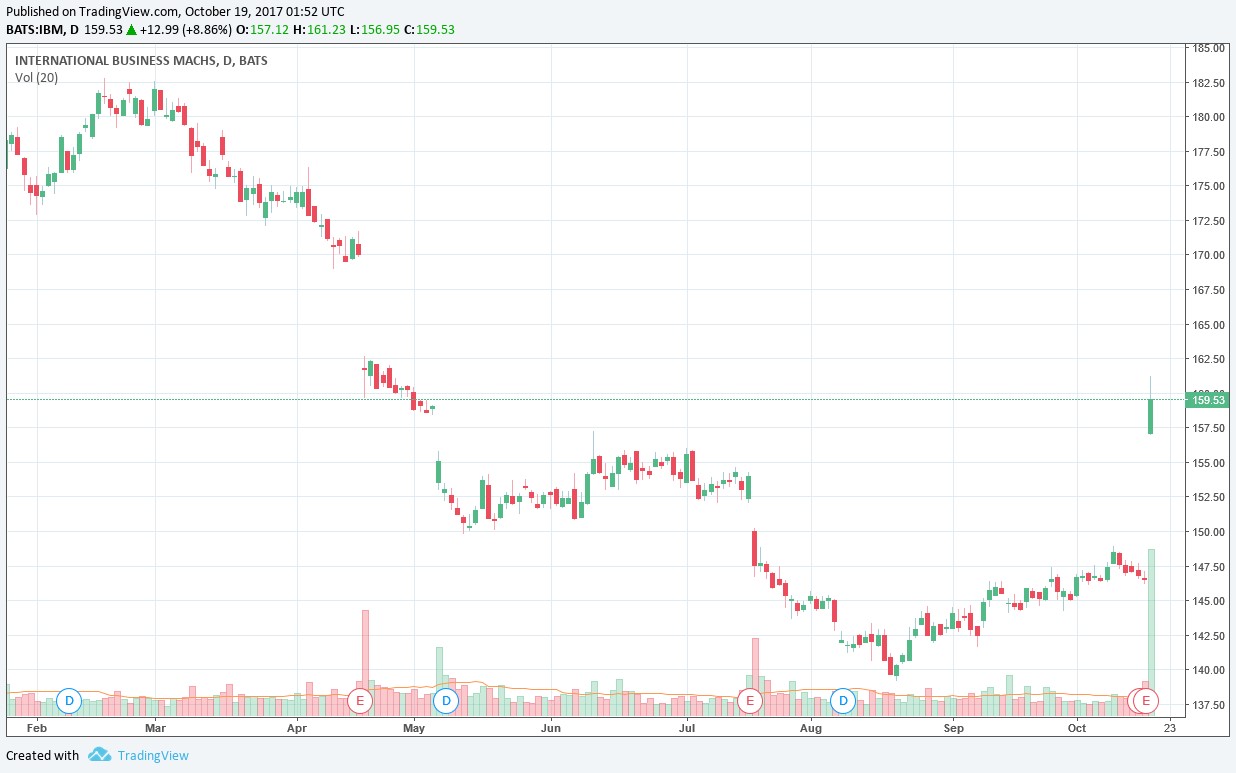
Task: Click the July earnings E marker
Action: 749,701
